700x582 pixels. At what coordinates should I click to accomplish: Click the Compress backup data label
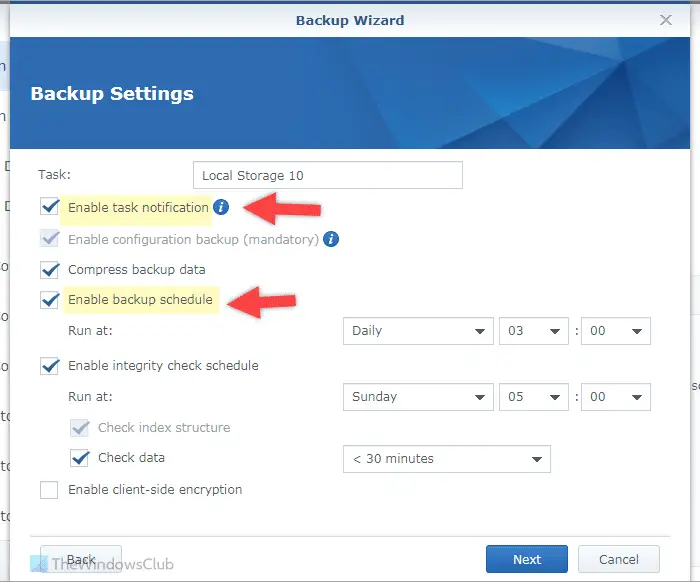point(137,270)
